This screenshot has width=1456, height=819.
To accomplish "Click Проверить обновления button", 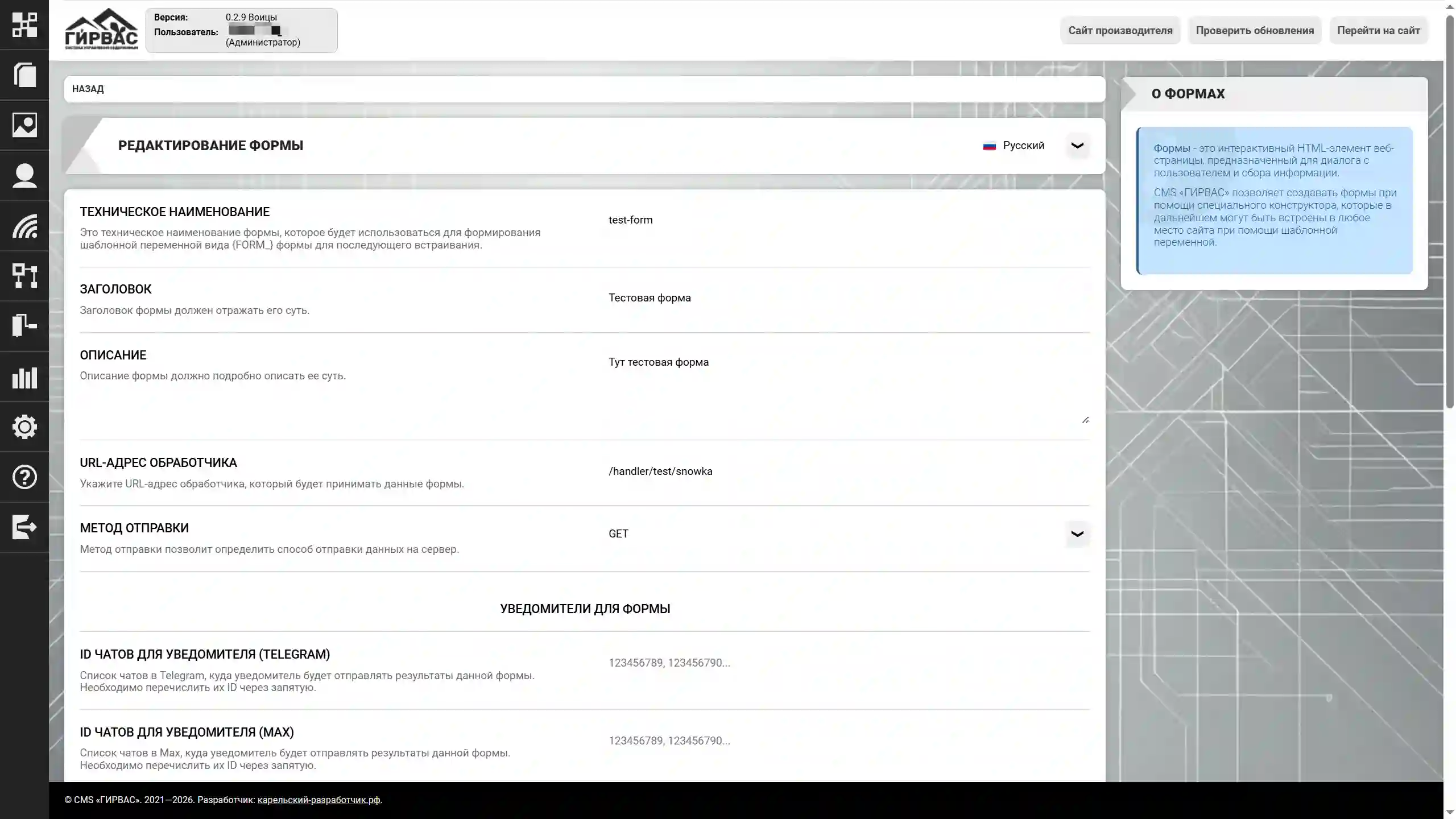I will (1255, 30).
